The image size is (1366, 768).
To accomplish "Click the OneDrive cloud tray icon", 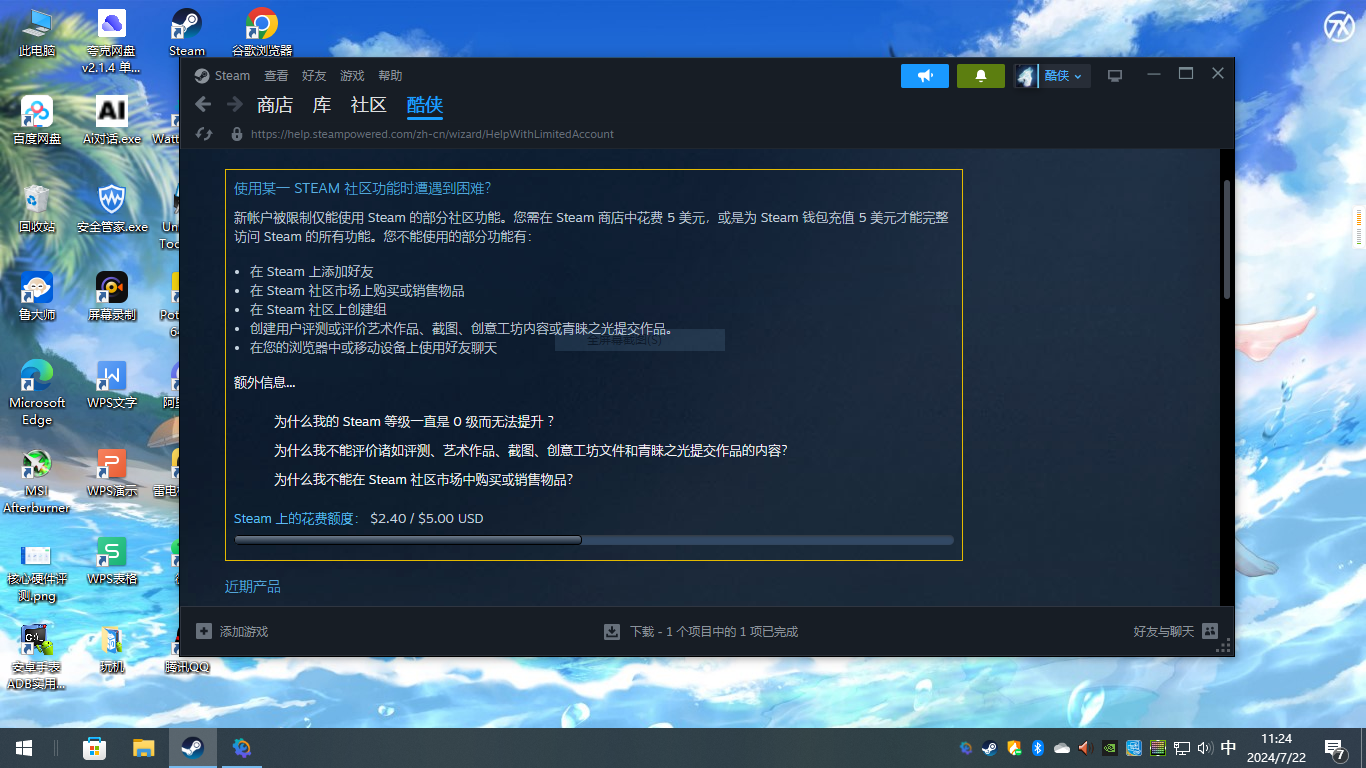I will (x=1062, y=748).
